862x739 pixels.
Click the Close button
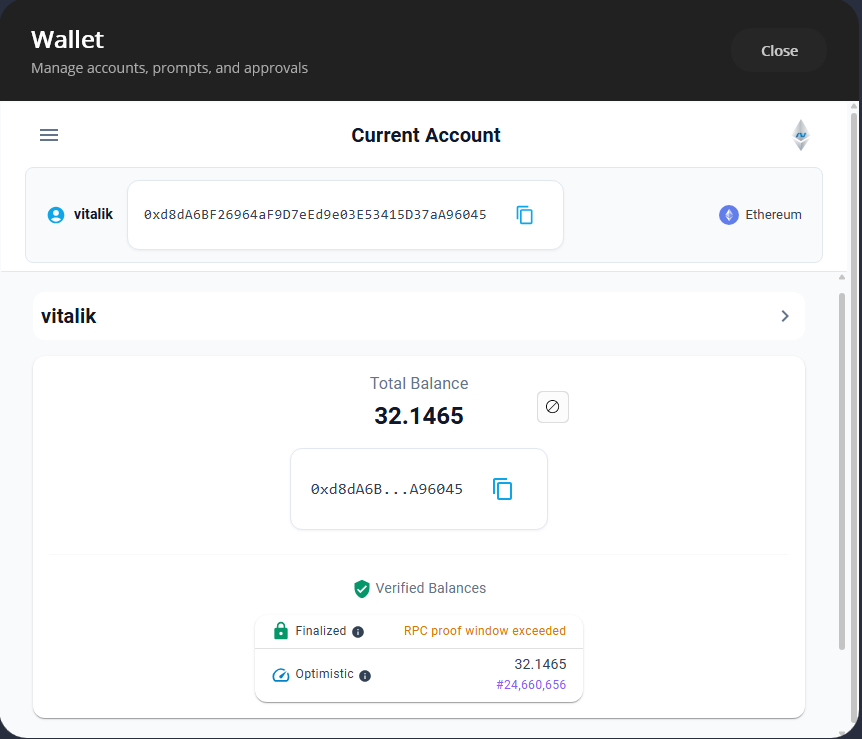pyautogui.click(x=778, y=50)
